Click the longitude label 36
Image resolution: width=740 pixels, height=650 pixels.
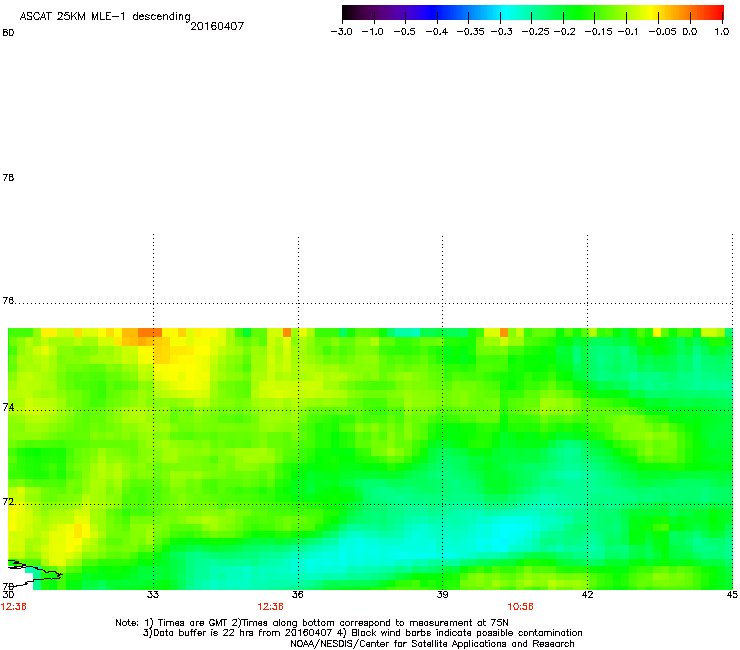pos(297,594)
